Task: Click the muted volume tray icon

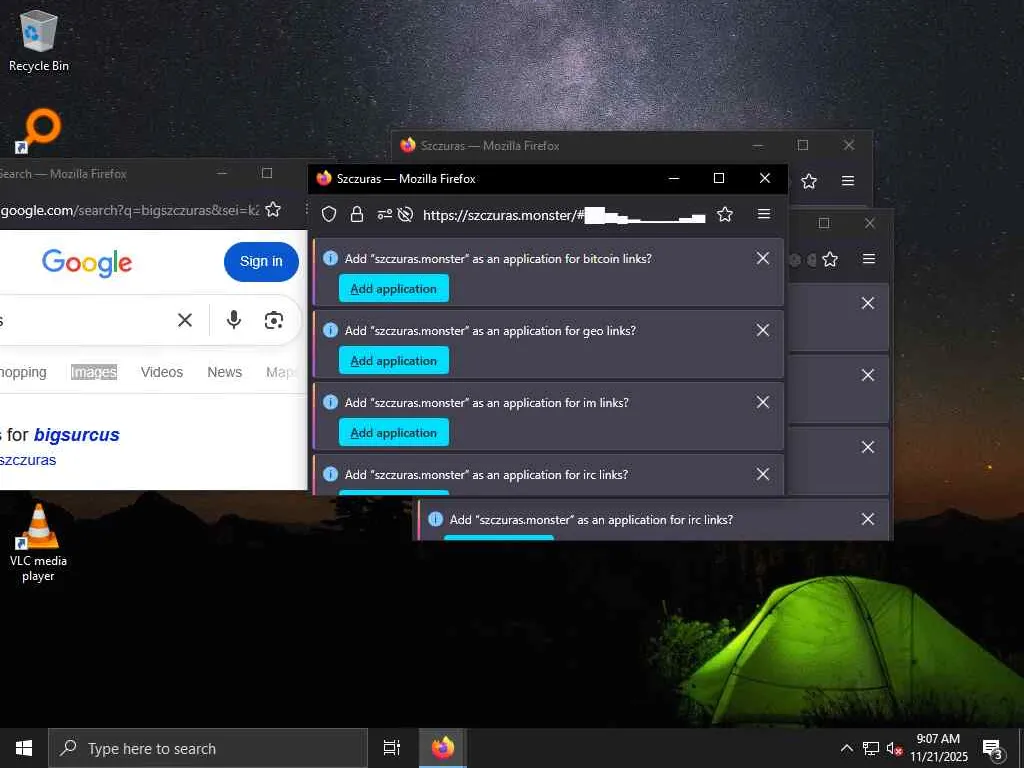Action: point(894,748)
